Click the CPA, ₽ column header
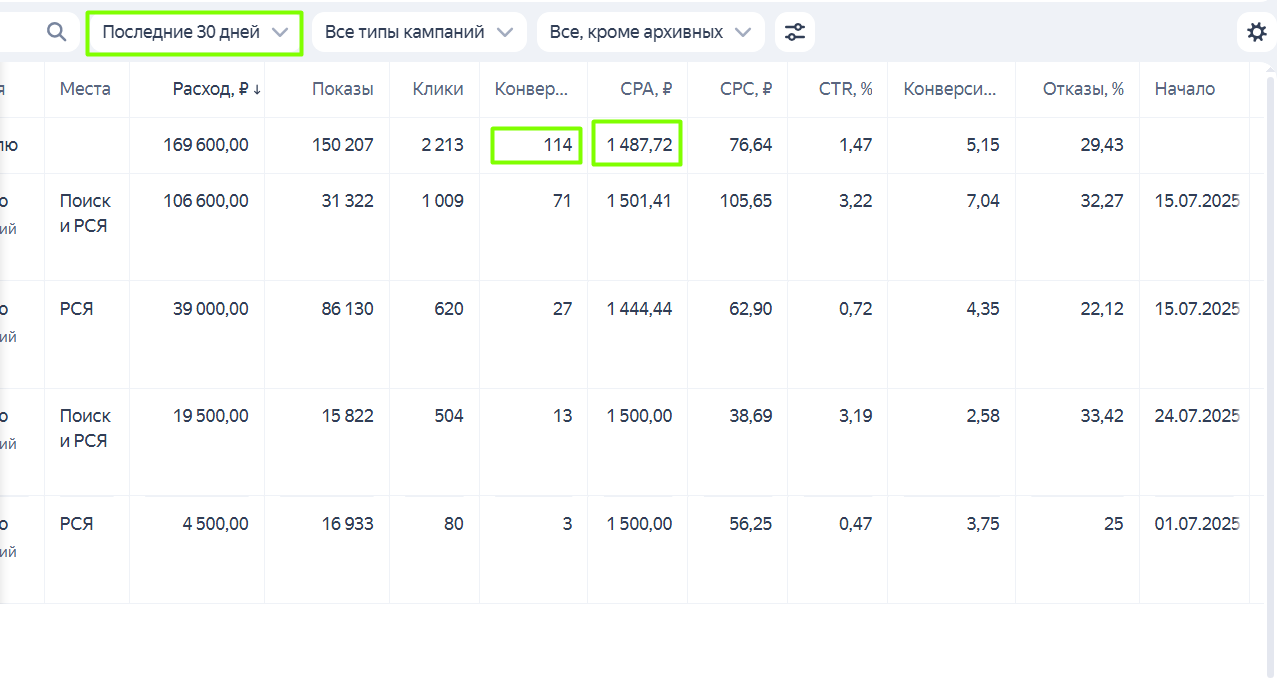 [x=646, y=89]
